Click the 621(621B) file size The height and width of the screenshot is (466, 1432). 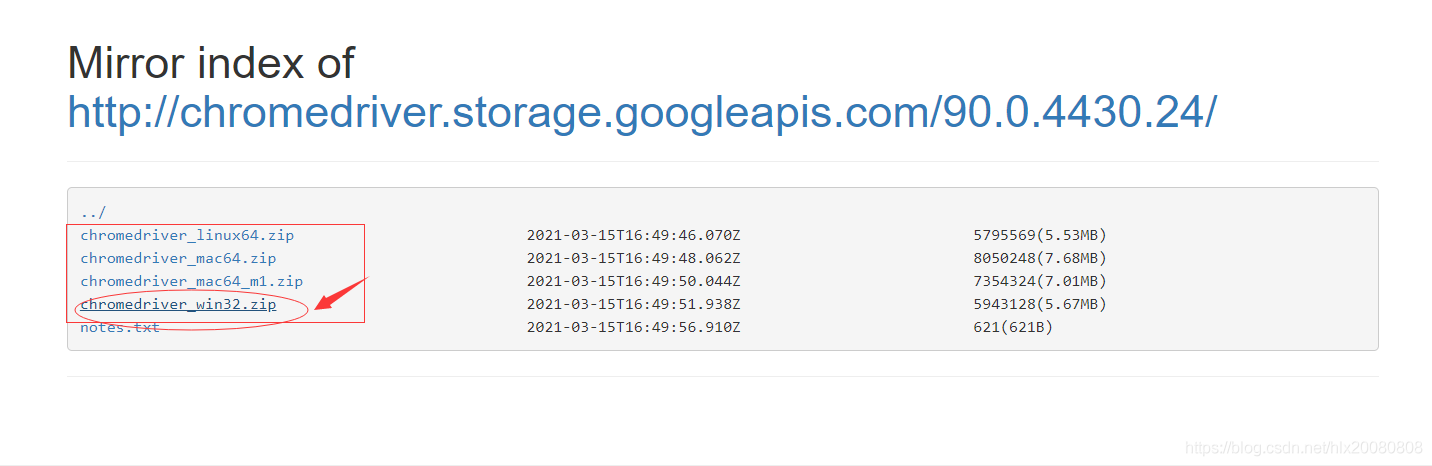pyautogui.click(x=1012, y=327)
